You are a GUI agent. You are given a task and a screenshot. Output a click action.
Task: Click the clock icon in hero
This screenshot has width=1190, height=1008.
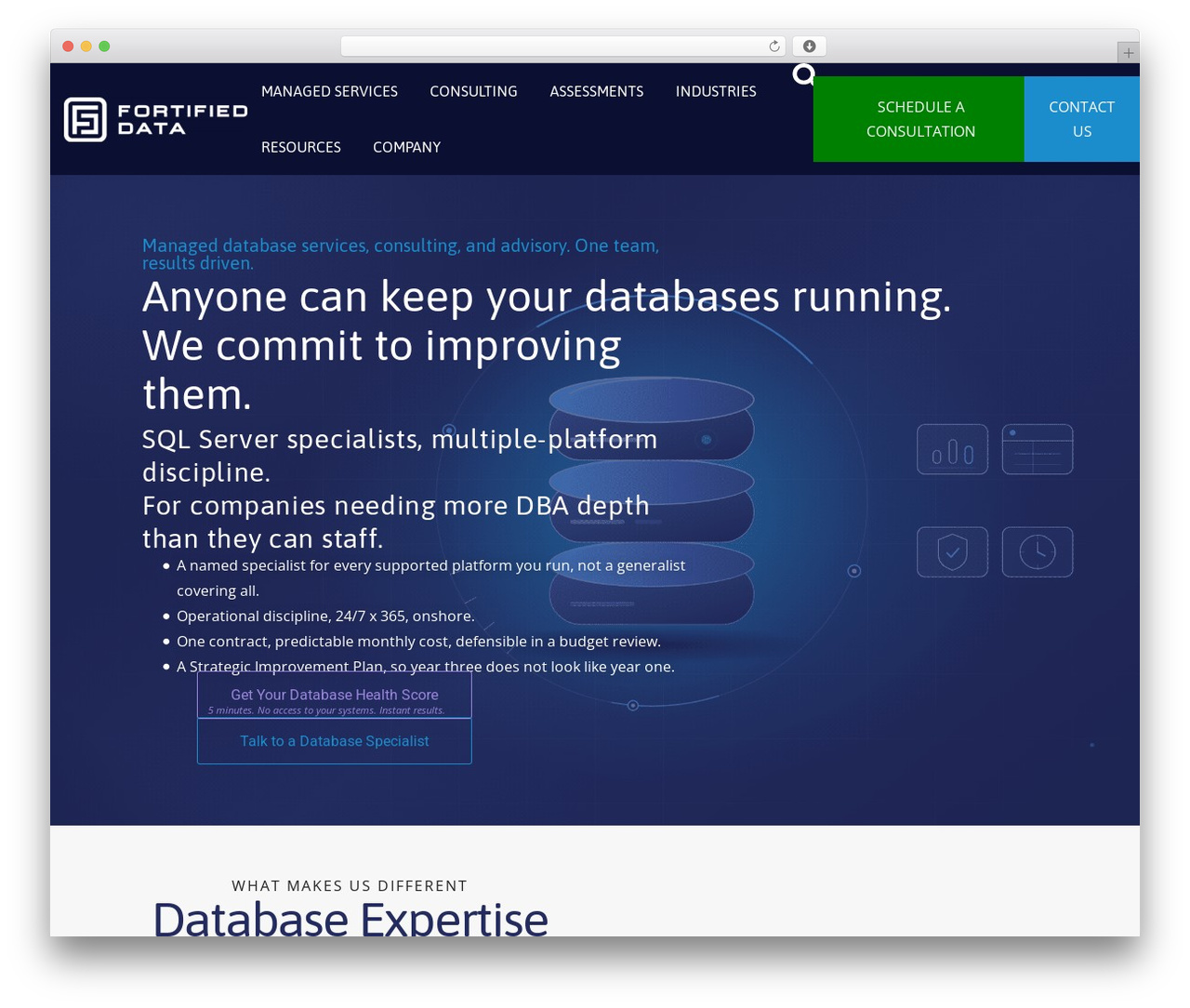pos(1038,551)
